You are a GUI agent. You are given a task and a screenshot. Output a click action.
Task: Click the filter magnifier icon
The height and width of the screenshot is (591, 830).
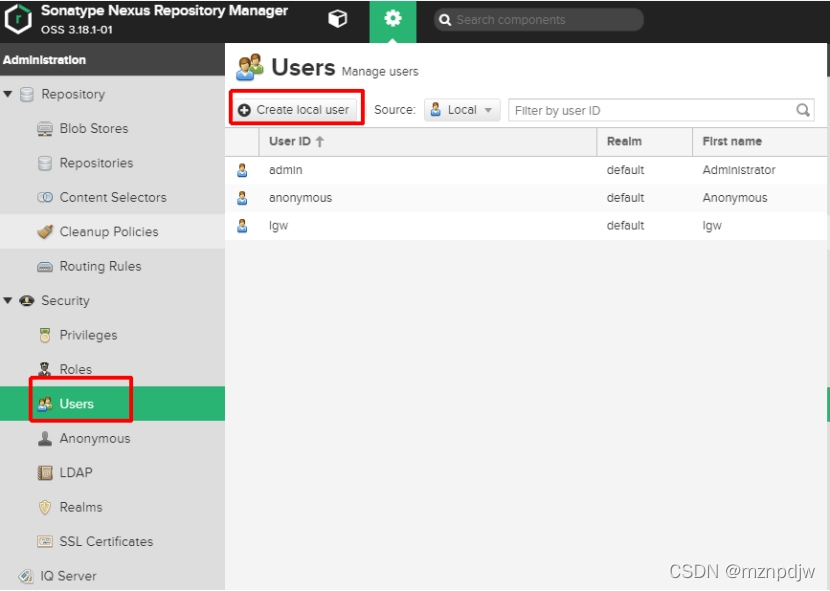point(803,110)
